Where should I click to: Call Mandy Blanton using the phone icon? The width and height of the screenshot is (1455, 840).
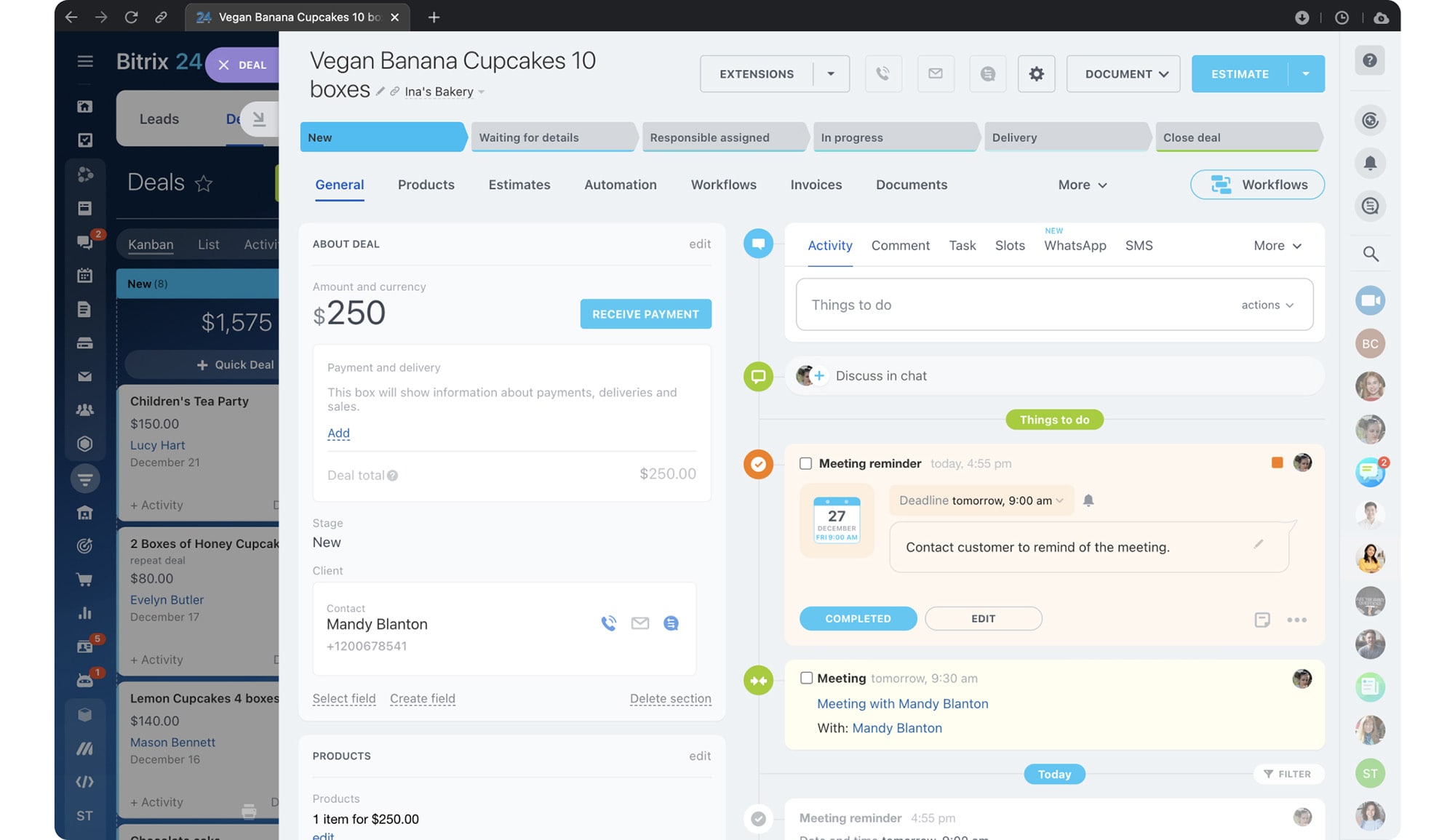(x=609, y=623)
